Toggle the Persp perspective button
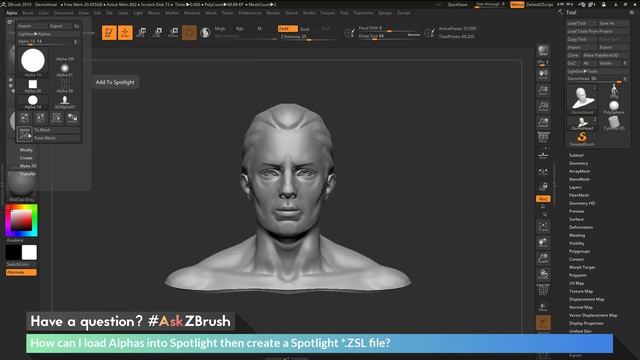Screen dimensions: 640x360 click(543, 139)
